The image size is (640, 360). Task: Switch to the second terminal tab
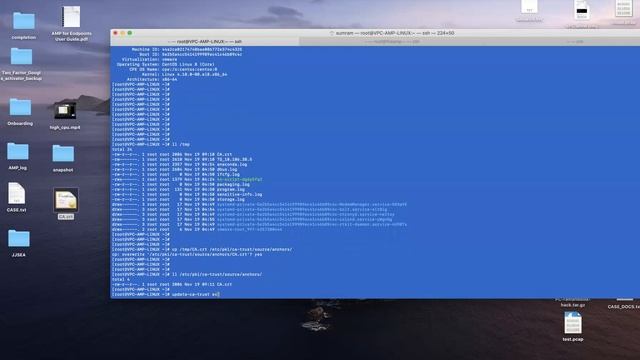[392, 42]
